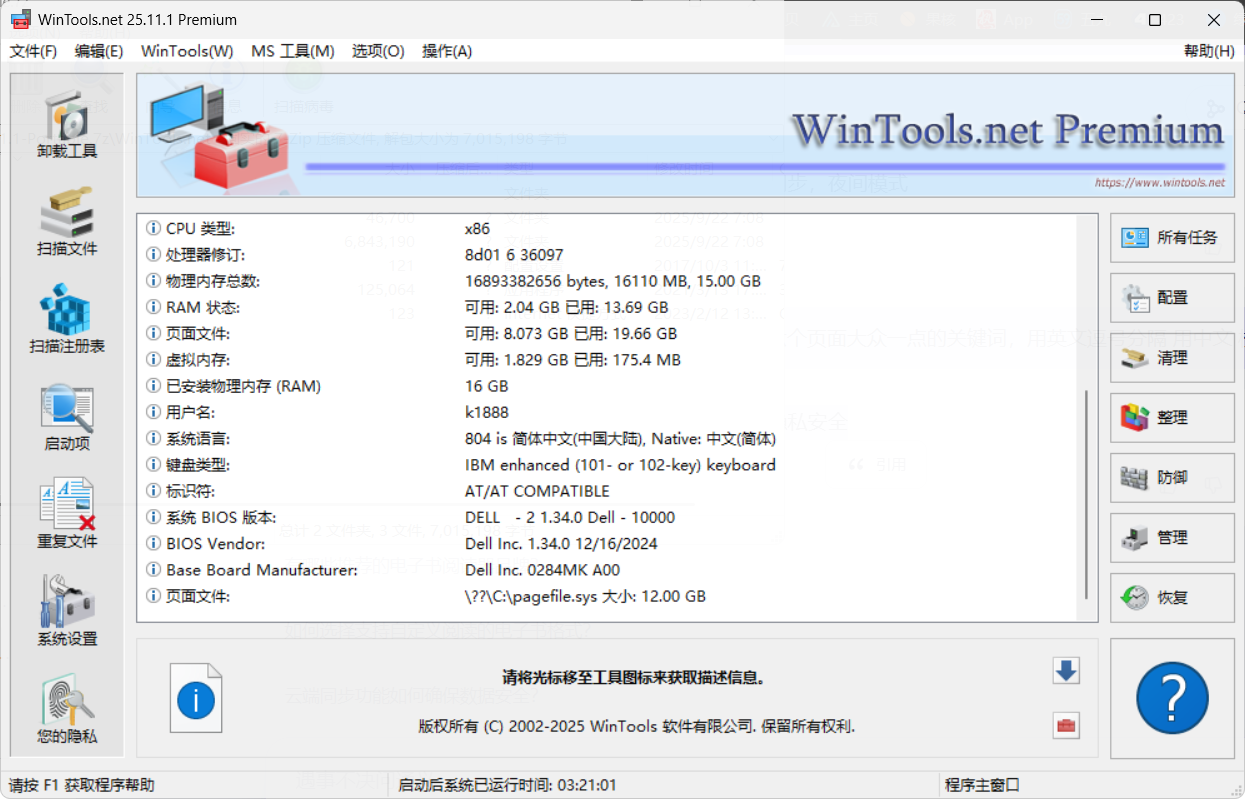
Task: Click the WinTools.net app icon in title bar
Action: point(20,19)
